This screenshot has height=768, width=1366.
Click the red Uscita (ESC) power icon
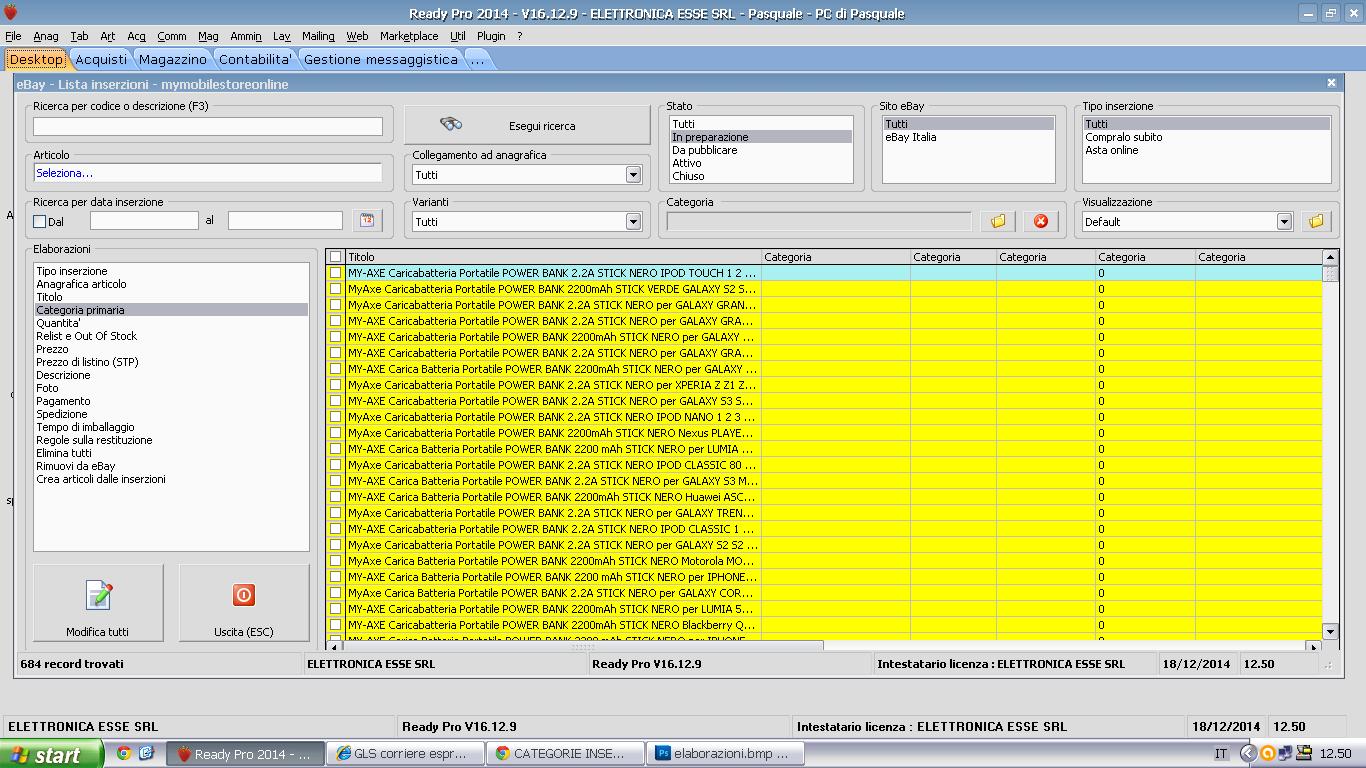point(243,595)
